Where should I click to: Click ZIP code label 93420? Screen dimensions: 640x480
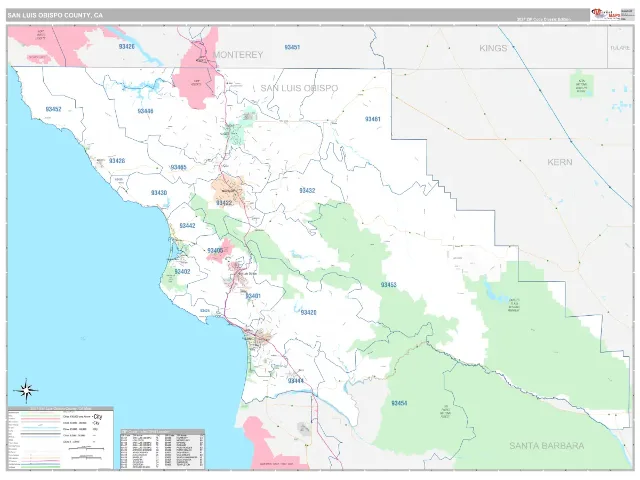[x=309, y=313]
